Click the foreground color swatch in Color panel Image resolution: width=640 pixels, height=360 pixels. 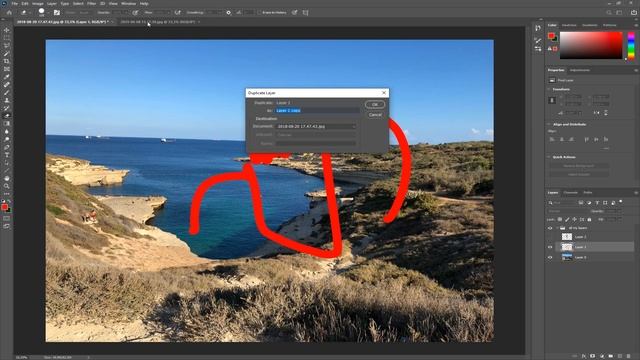click(551, 36)
